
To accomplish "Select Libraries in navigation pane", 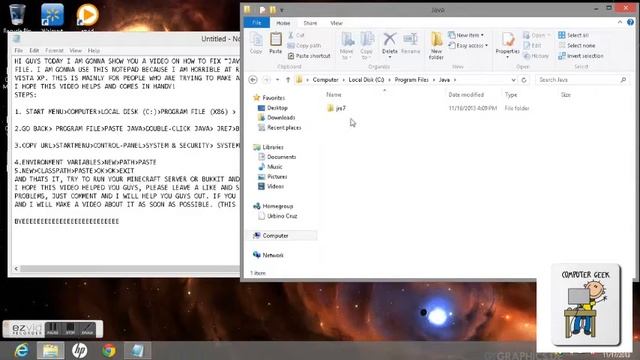I will tap(268, 147).
